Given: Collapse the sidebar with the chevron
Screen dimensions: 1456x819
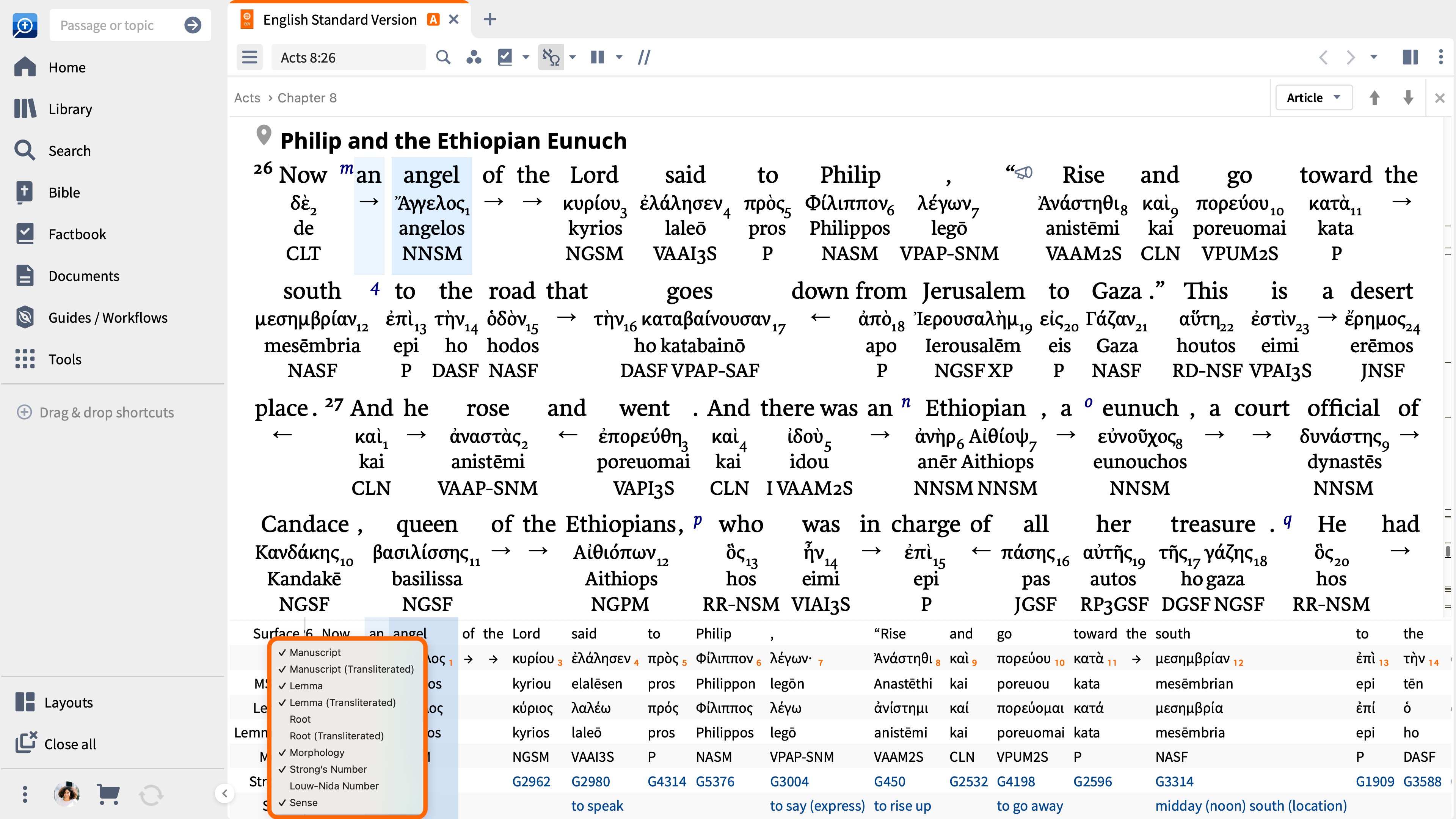Looking at the screenshot, I should (224, 794).
